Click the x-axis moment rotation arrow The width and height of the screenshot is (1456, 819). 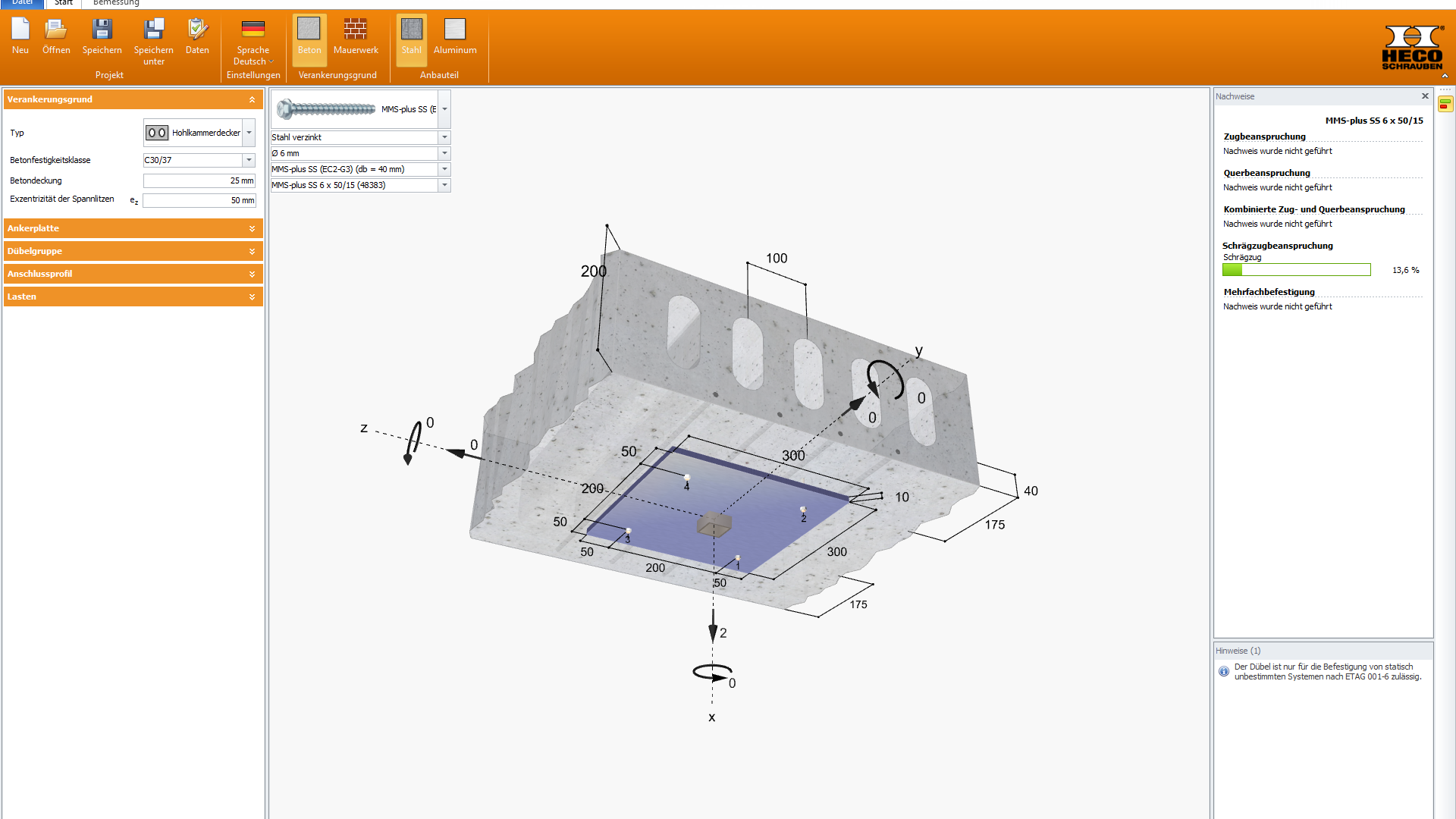(713, 673)
